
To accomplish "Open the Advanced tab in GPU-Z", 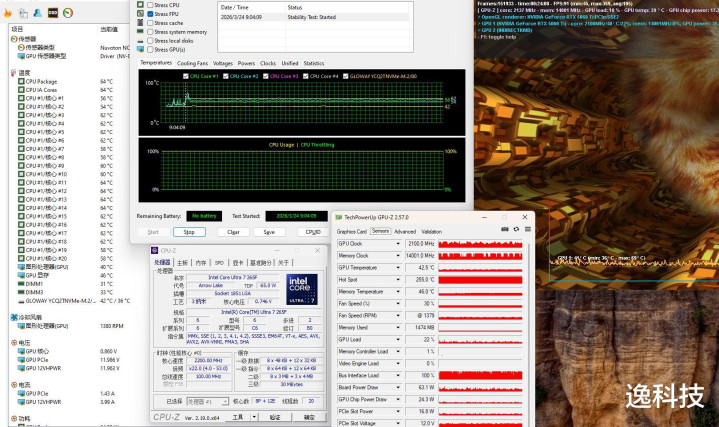I will coord(405,231).
